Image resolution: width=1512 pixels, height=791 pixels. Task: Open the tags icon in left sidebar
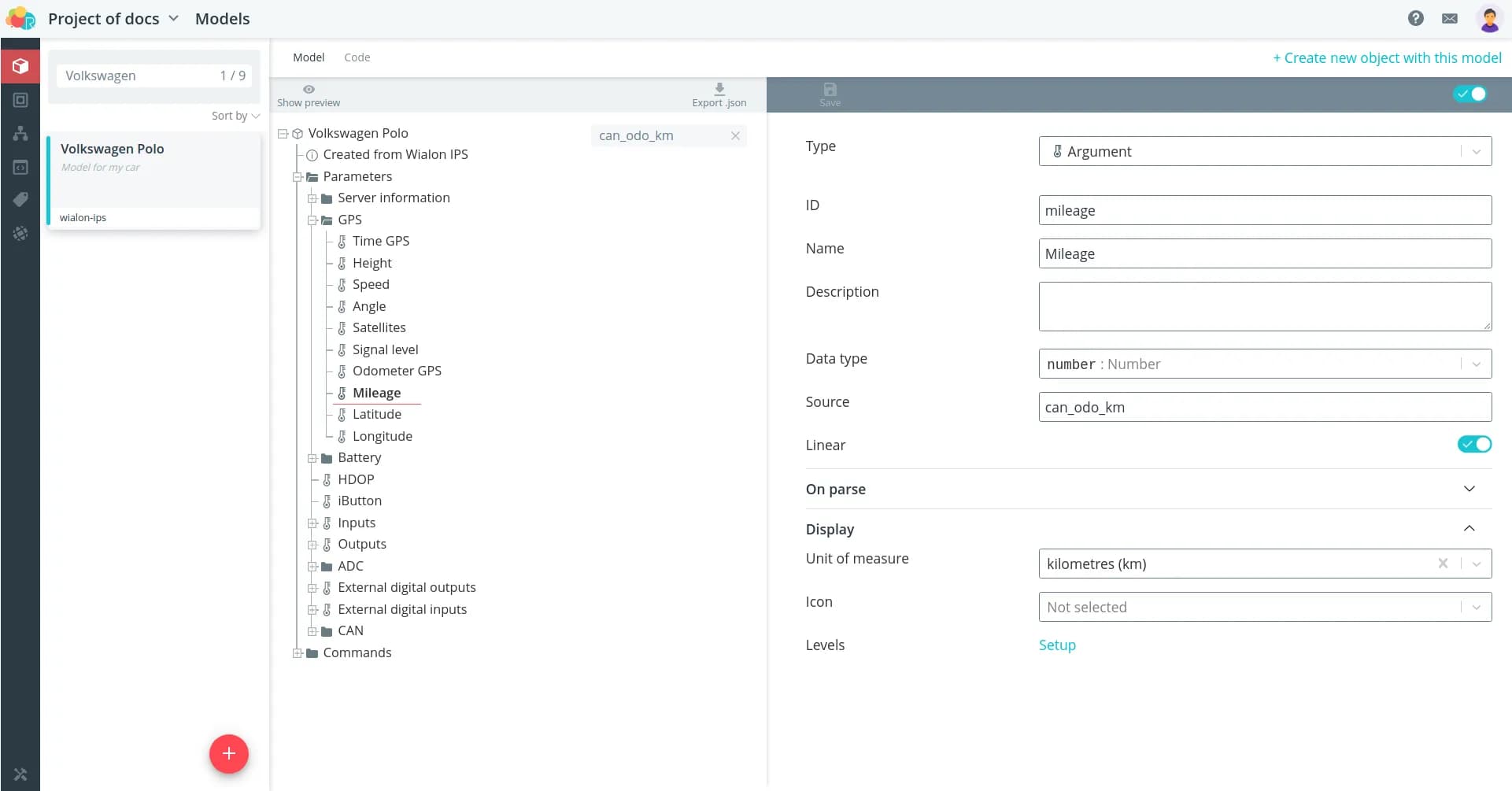(20, 200)
